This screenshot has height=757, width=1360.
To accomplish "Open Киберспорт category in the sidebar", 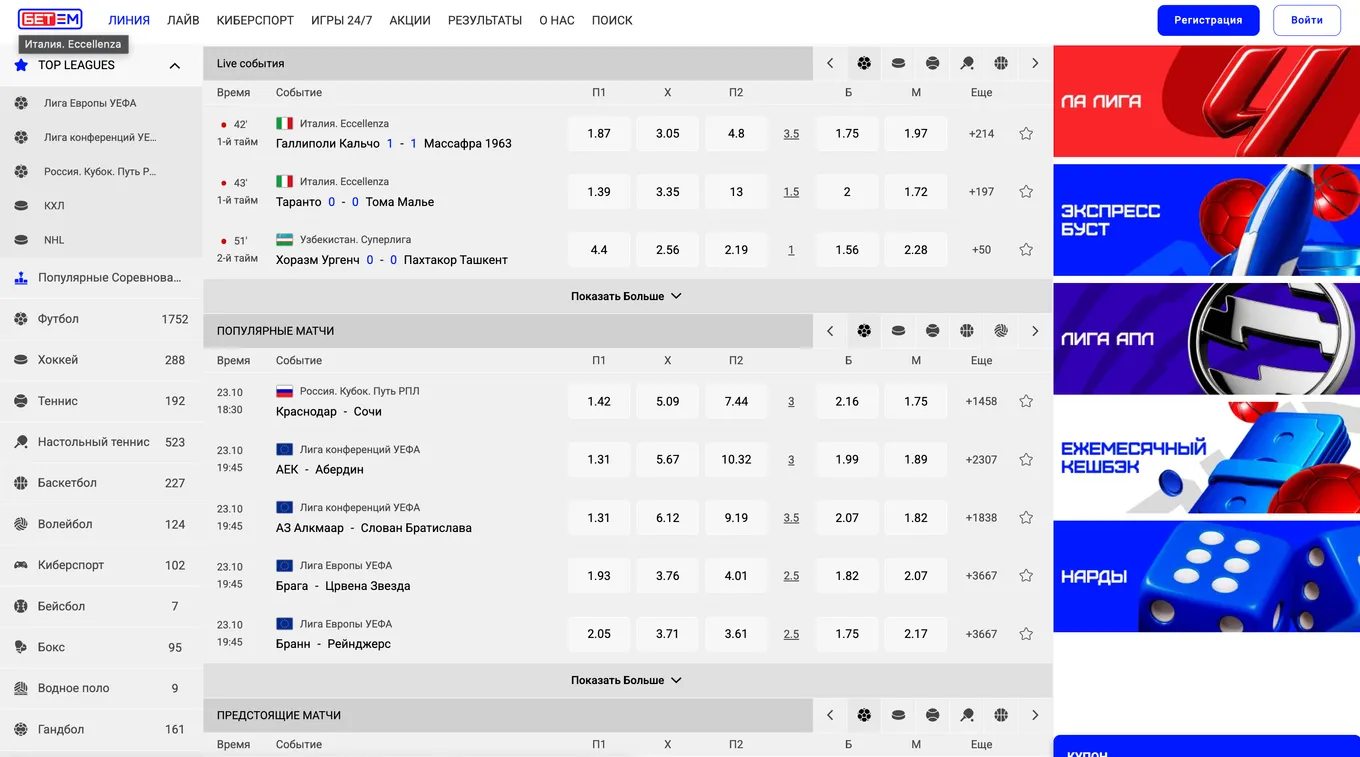I will 100,565.
